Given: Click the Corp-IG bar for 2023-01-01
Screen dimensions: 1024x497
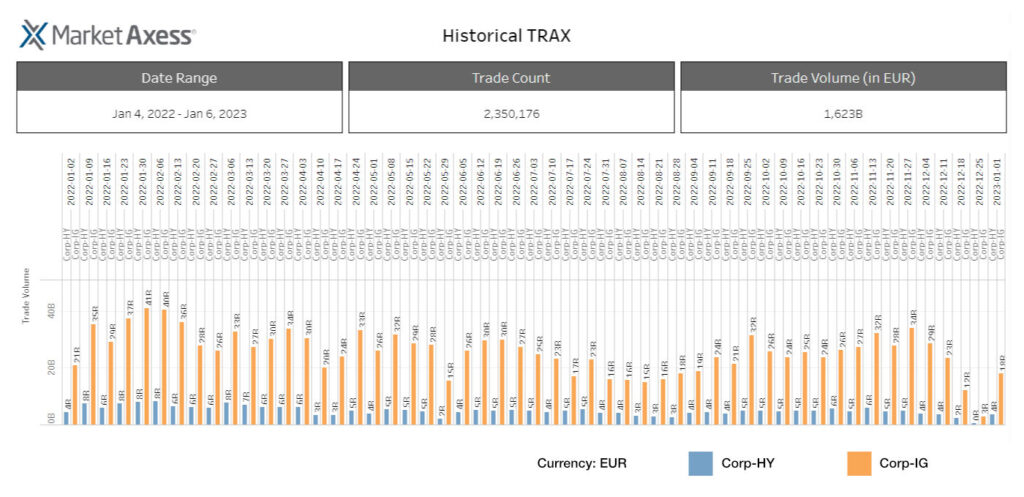Looking at the screenshot, I should coord(1001,399).
